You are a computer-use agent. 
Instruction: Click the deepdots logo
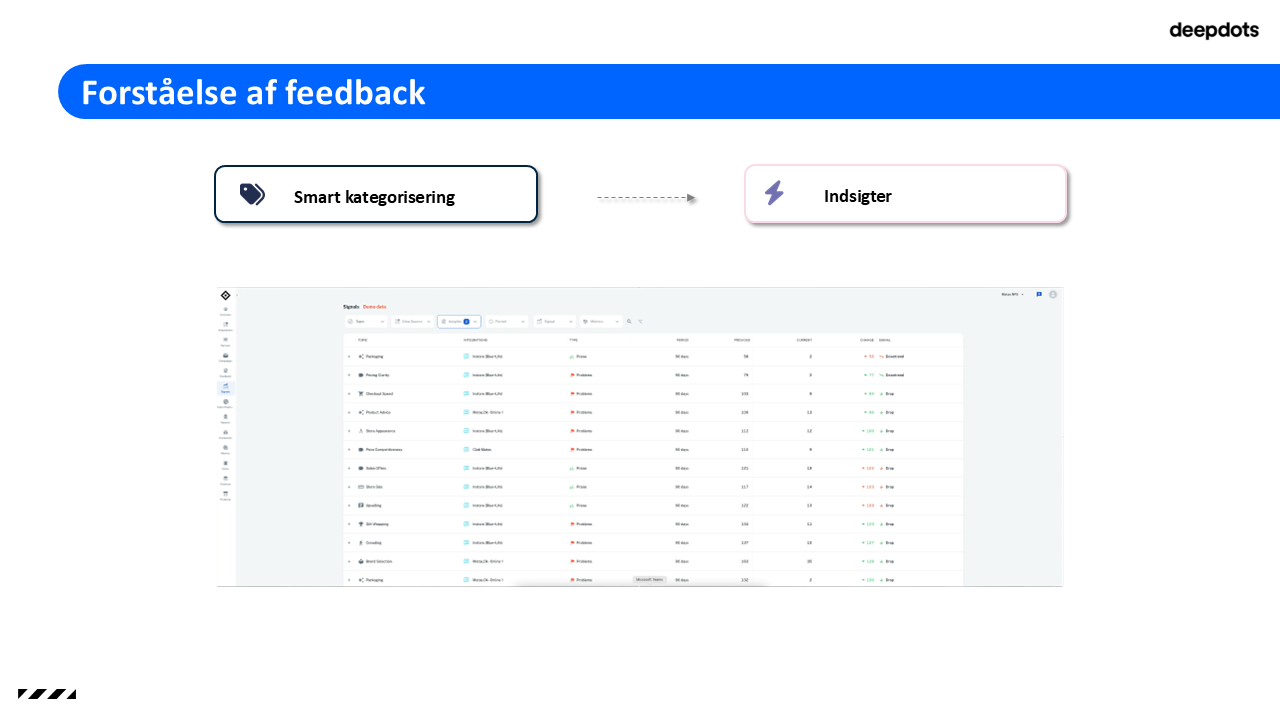click(1214, 31)
